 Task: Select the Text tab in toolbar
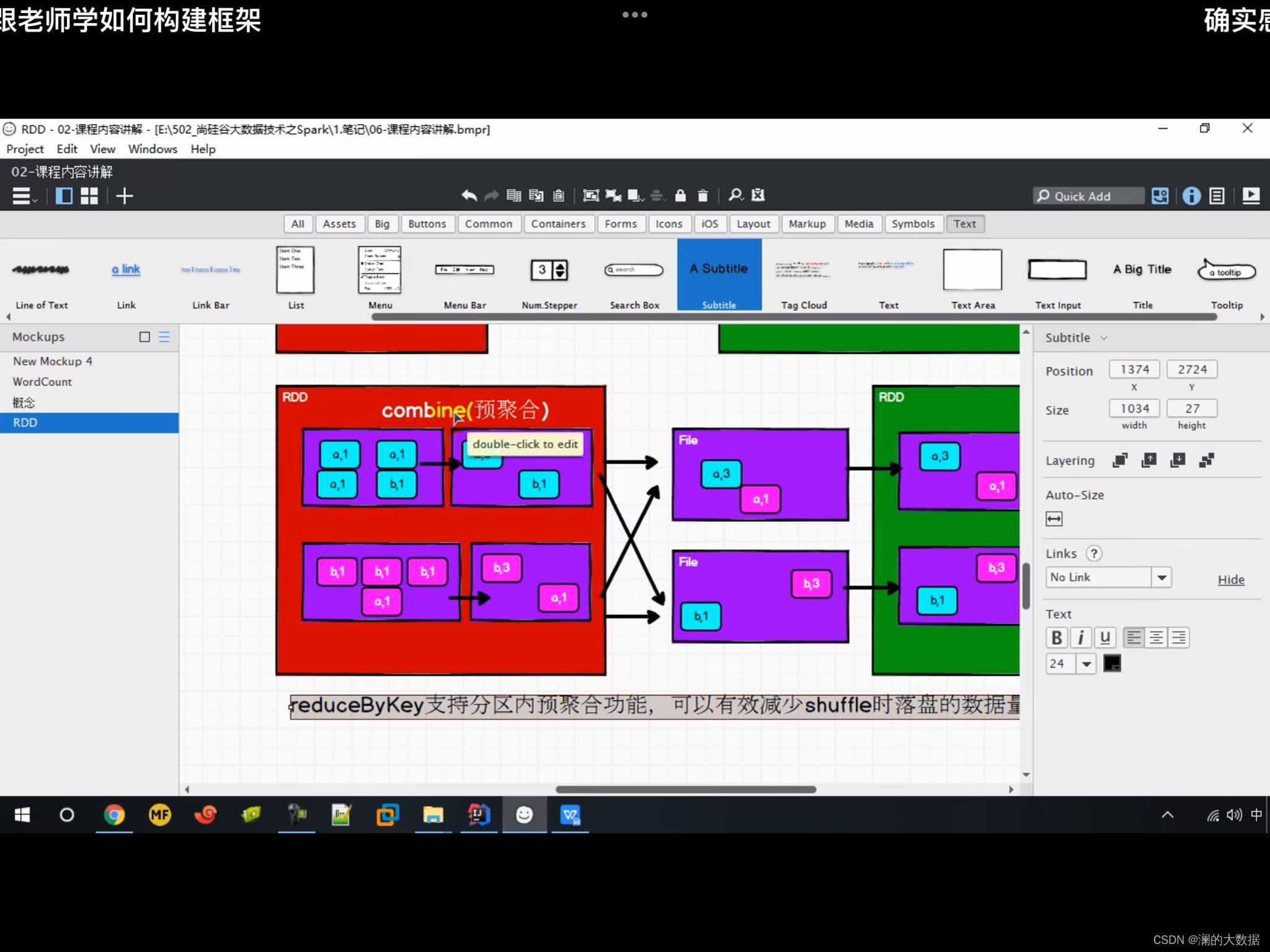964,224
